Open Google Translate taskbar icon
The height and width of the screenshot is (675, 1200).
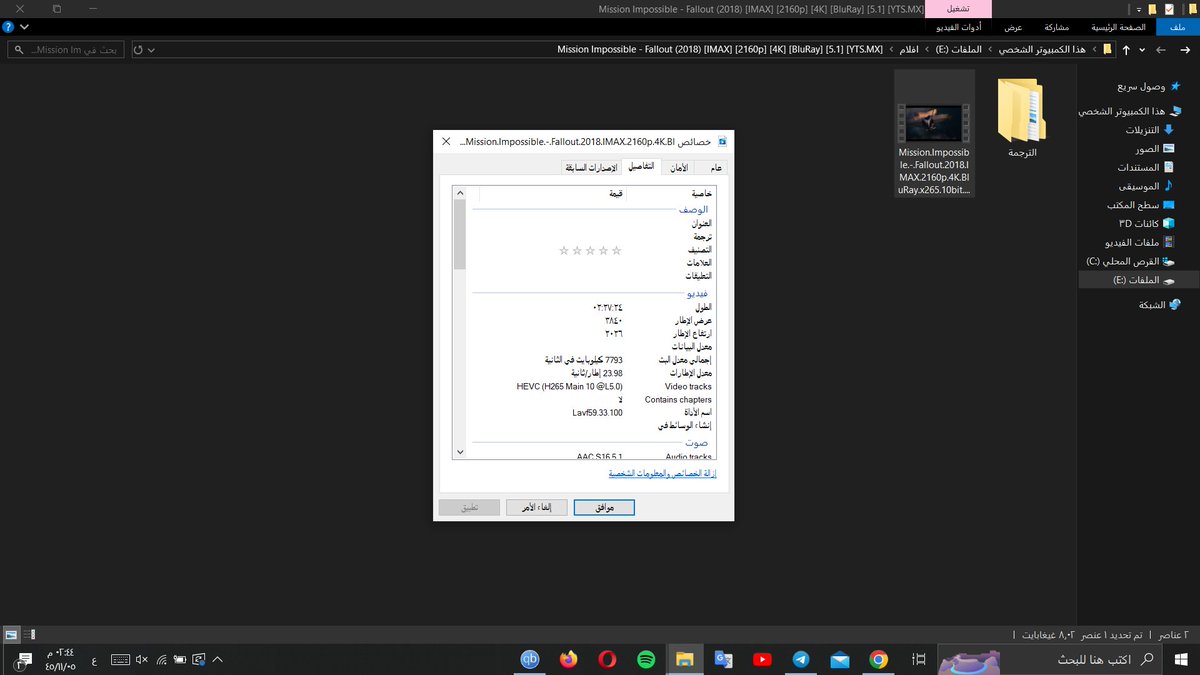pyautogui.click(x=723, y=659)
